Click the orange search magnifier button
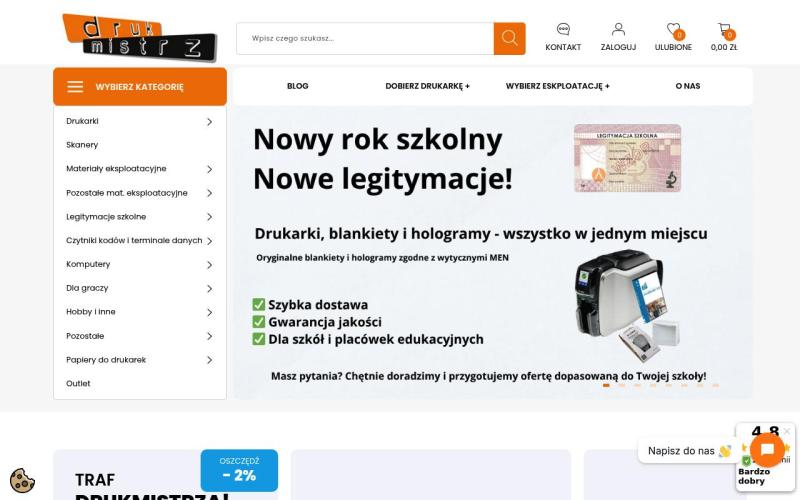Image resolution: width=800 pixels, height=500 pixels. [509, 38]
